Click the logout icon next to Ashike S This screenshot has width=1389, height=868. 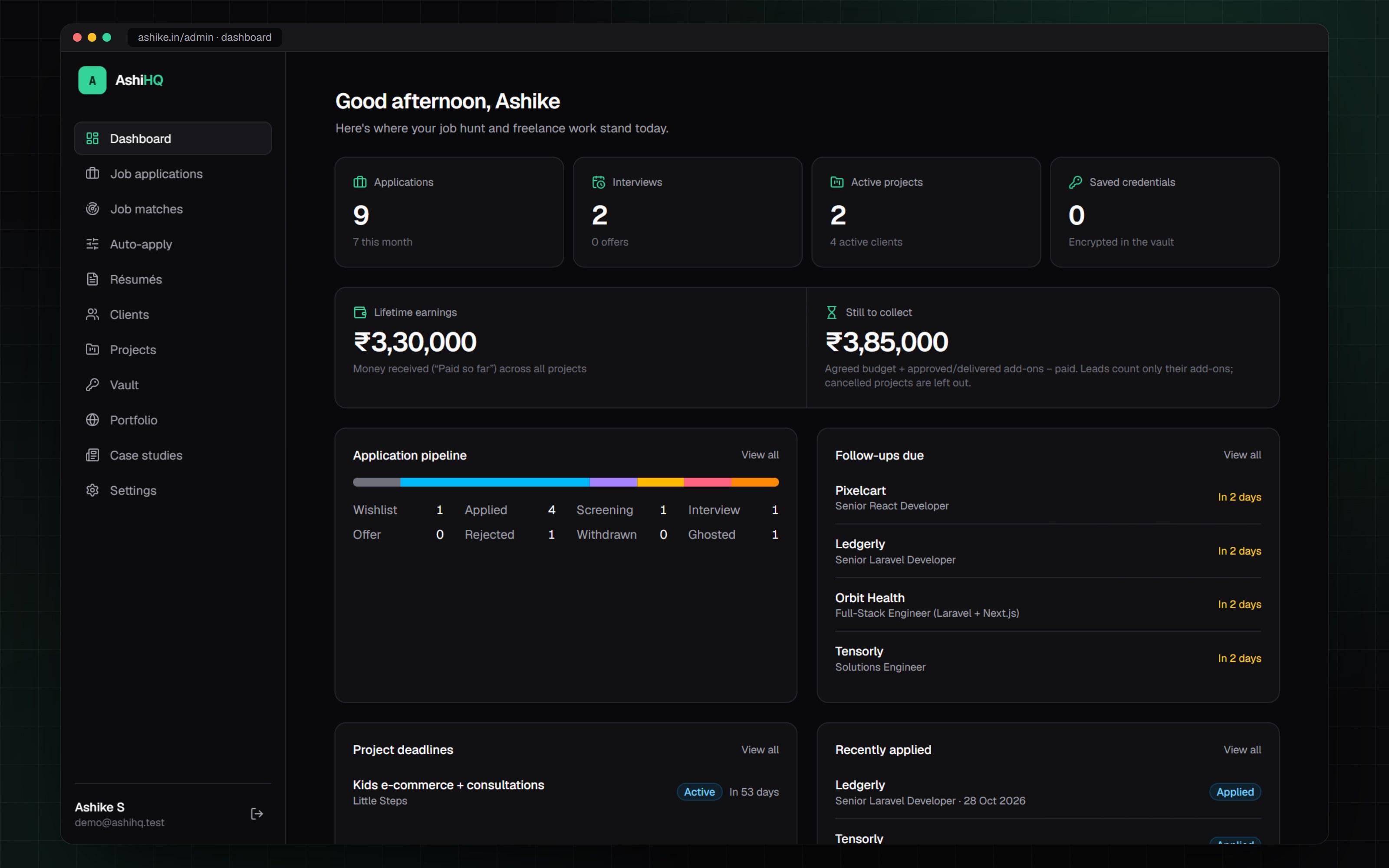[257, 813]
